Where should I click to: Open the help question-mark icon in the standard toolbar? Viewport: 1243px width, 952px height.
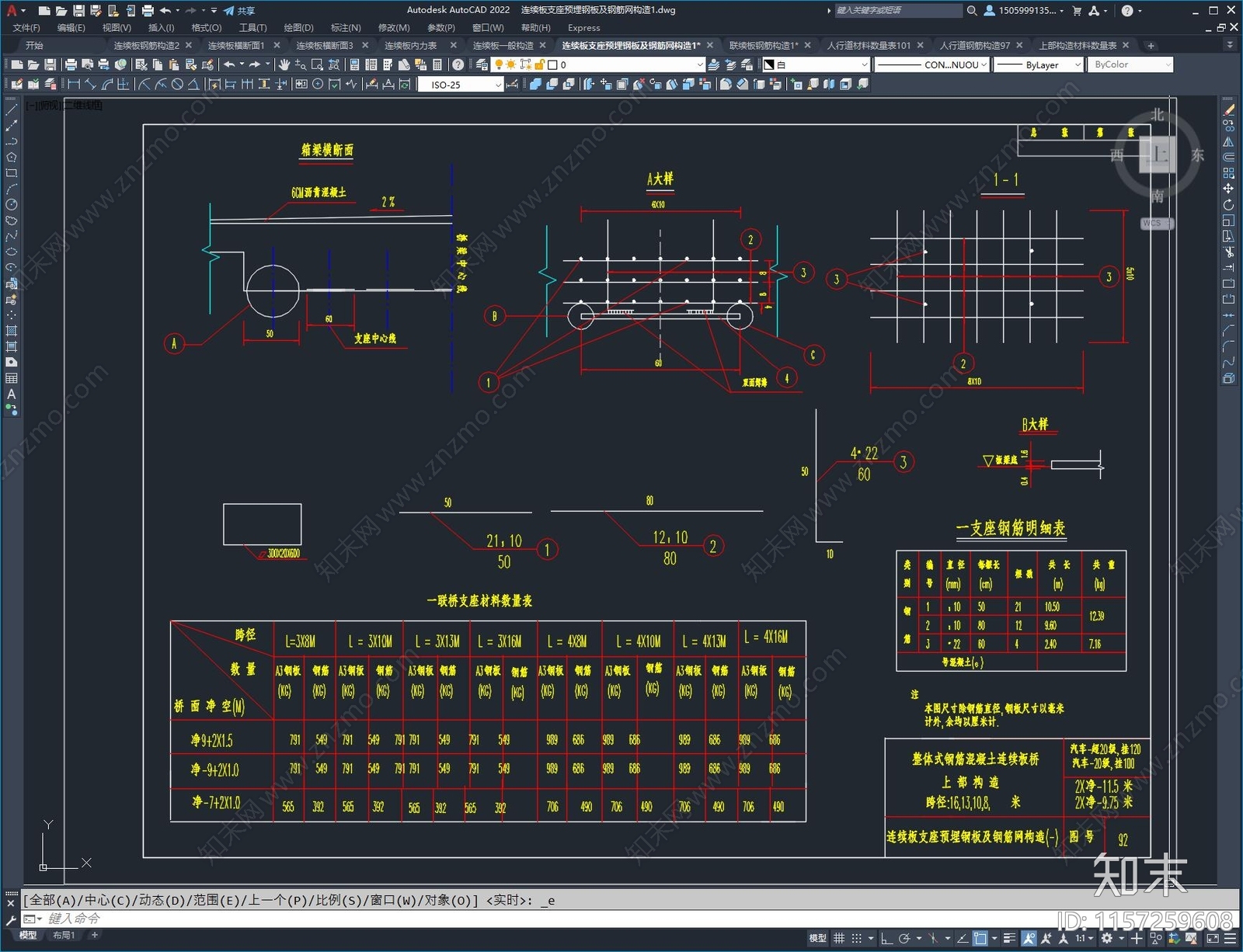click(x=458, y=64)
